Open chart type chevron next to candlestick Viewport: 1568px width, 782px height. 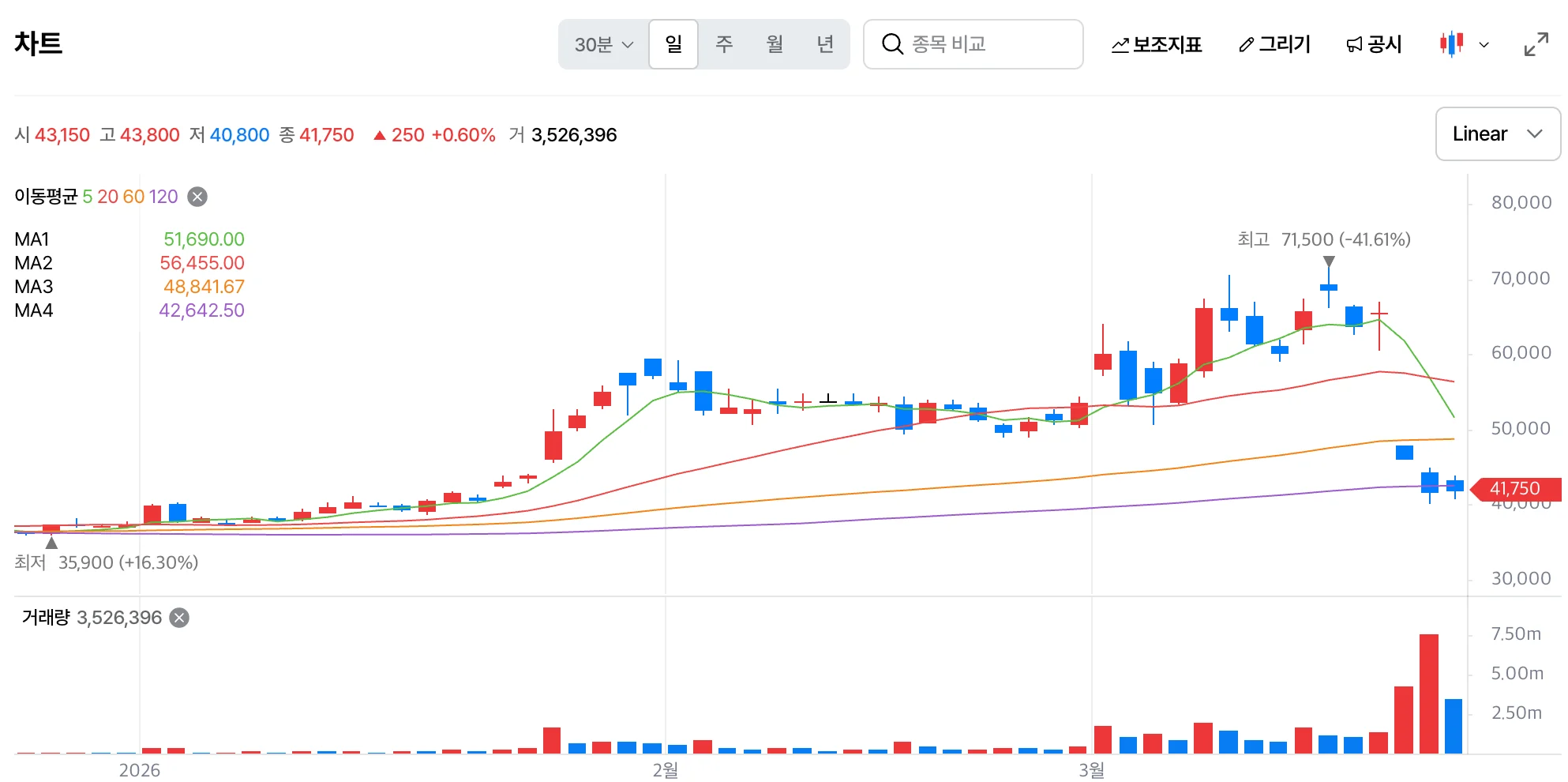(x=1484, y=45)
